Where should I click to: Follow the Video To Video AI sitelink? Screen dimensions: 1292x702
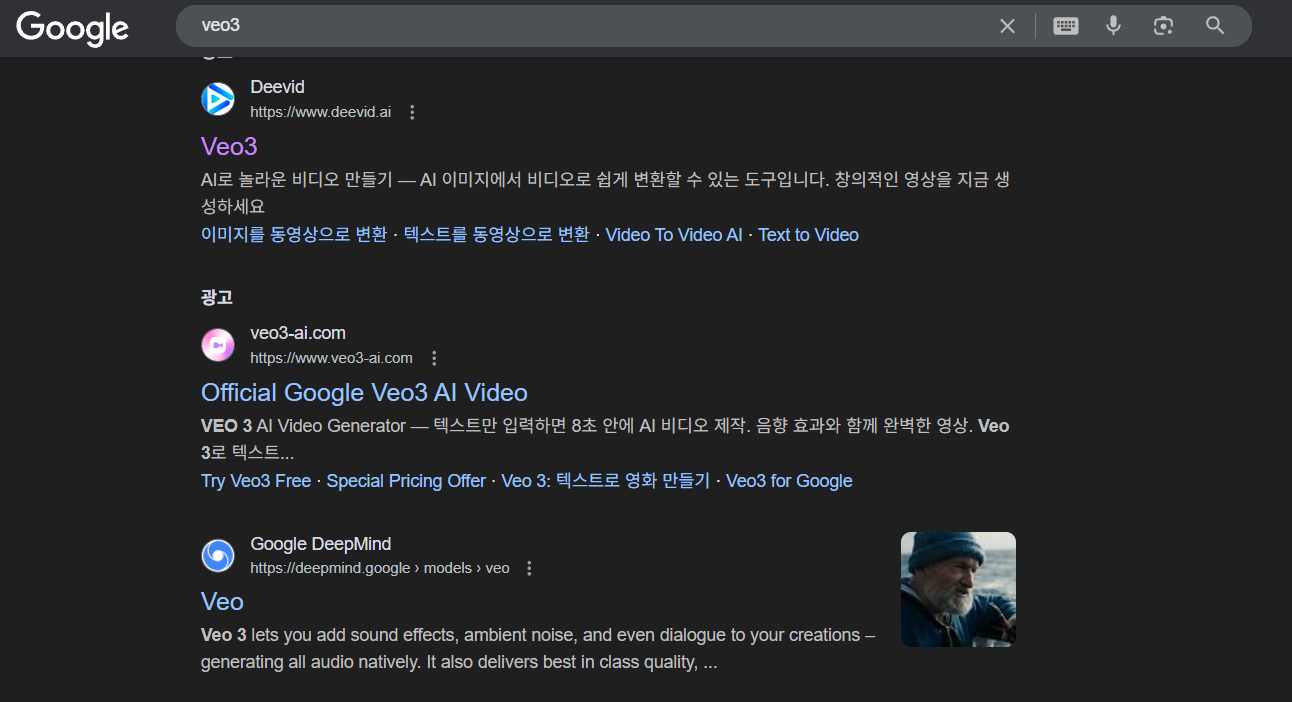pyautogui.click(x=674, y=235)
